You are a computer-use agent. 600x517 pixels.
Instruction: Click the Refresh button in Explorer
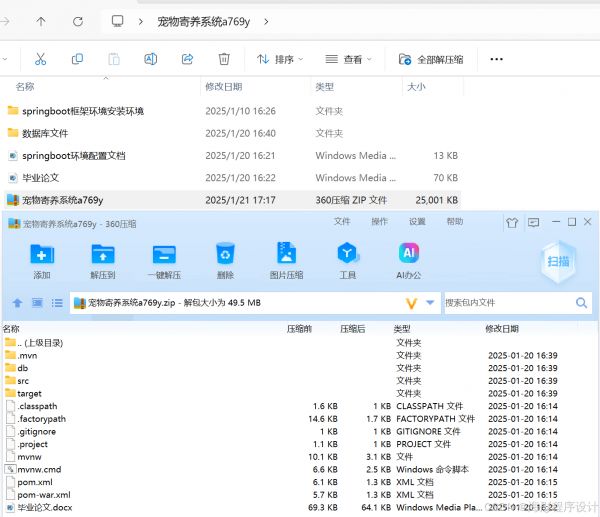tap(78, 21)
